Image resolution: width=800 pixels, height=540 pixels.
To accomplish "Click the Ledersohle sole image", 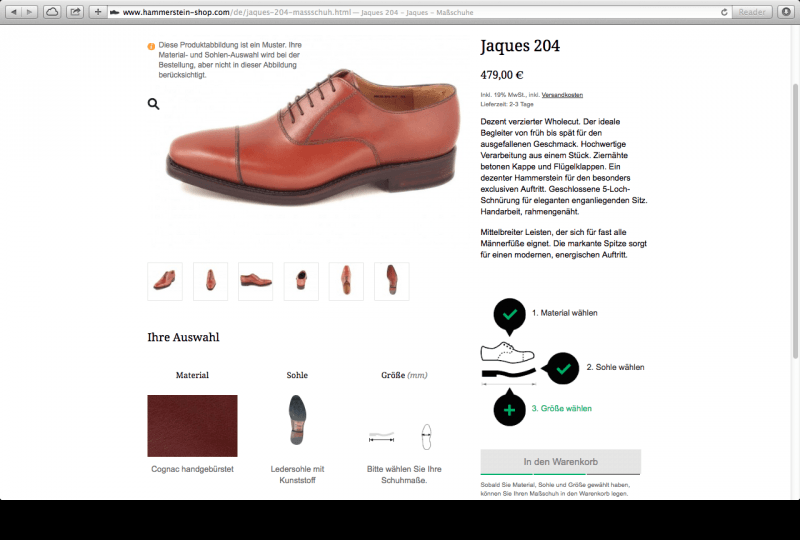I will (x=297, y=420).
